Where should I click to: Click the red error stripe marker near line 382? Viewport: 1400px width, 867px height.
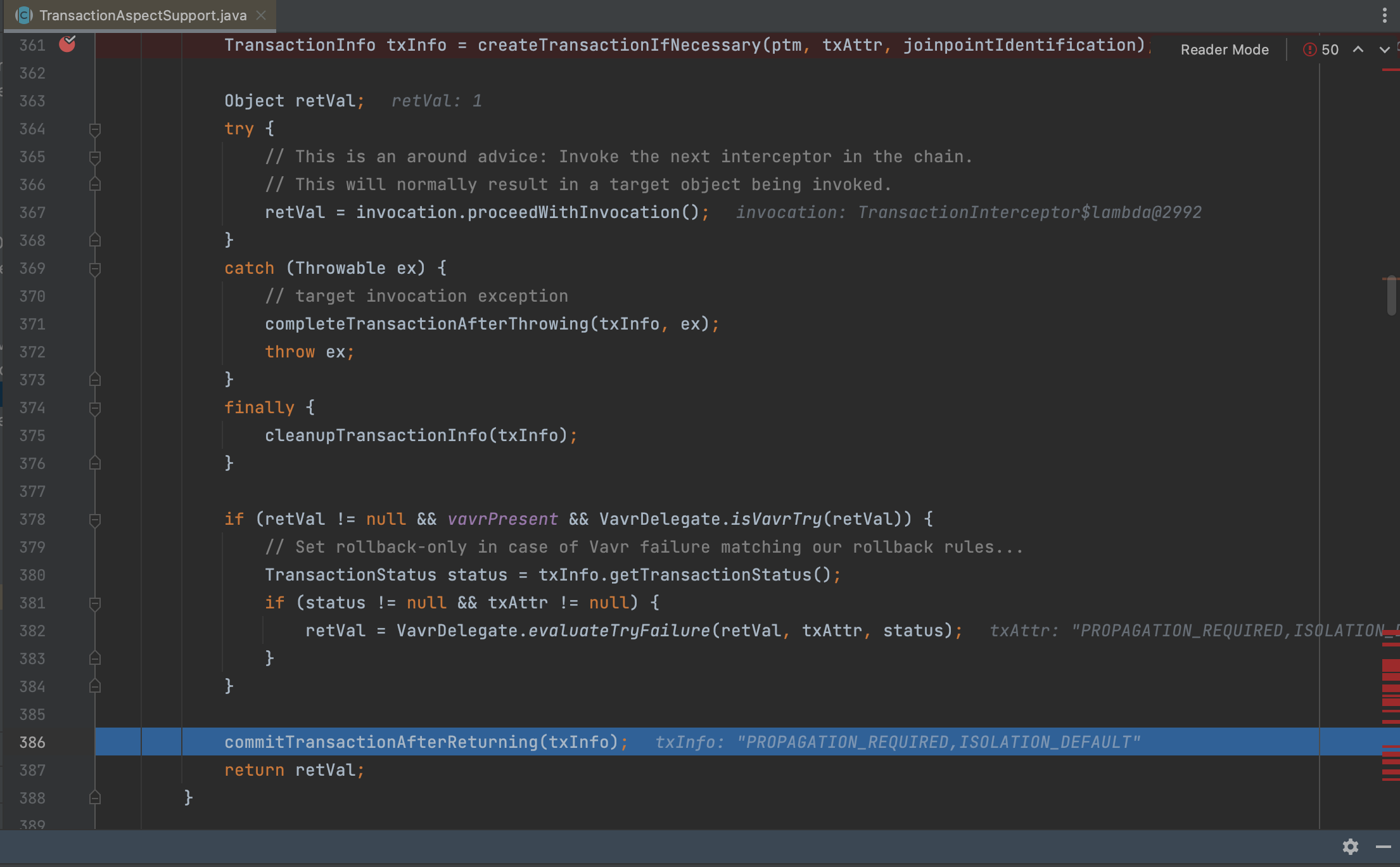point(1390,634)
